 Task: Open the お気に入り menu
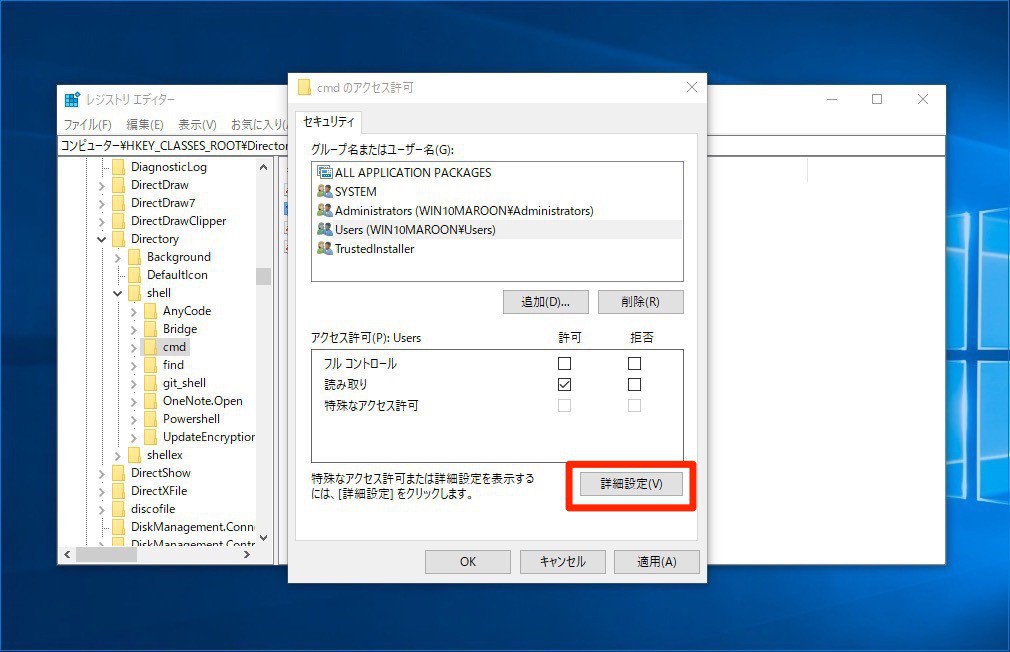258,124
